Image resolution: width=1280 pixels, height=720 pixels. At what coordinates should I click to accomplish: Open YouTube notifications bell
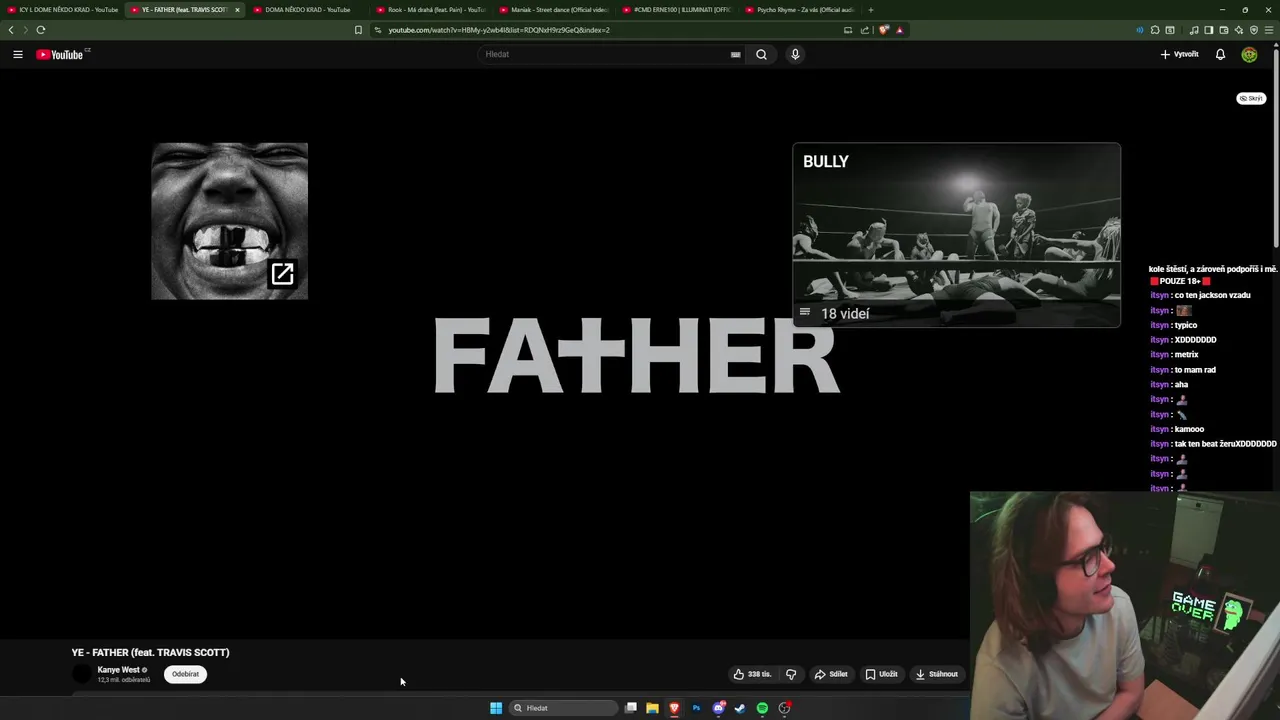(1220, 54)
